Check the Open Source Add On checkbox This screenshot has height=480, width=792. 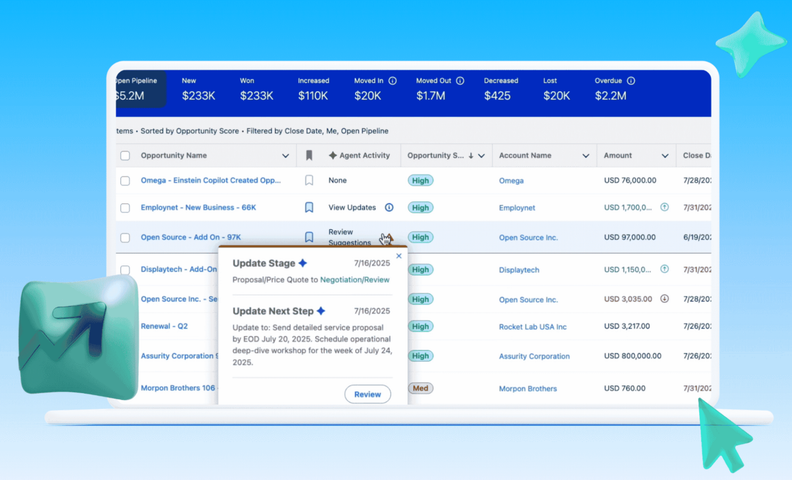[125, 237]
